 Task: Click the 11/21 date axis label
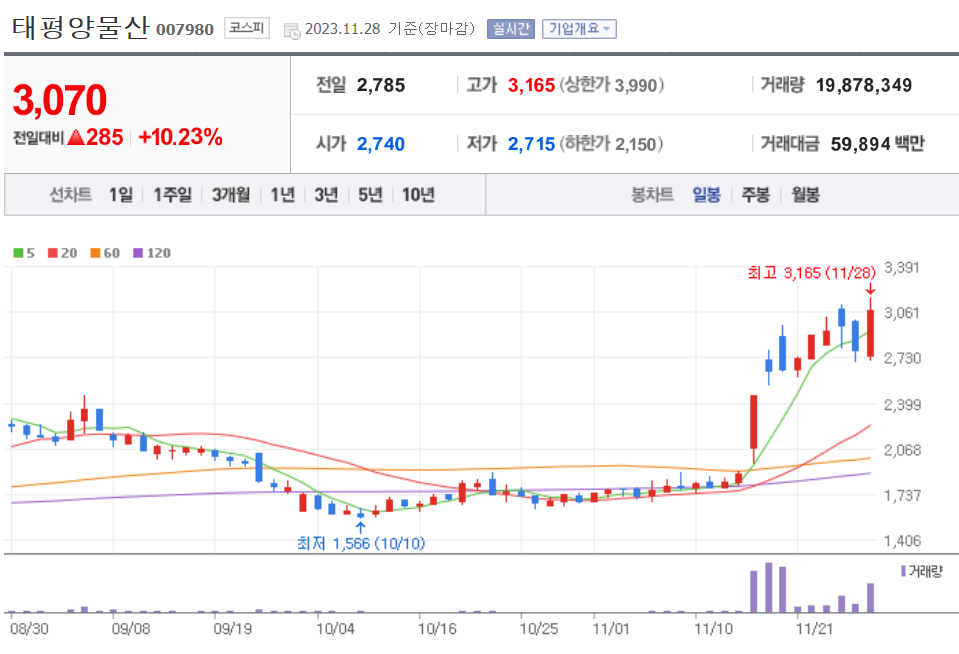click(814, 629)
